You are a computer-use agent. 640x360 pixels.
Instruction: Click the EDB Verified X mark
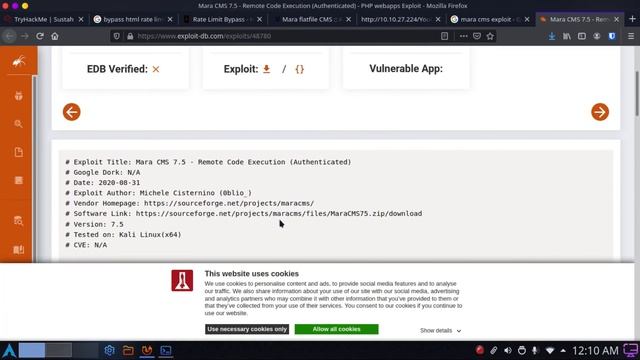pos(156,69)
